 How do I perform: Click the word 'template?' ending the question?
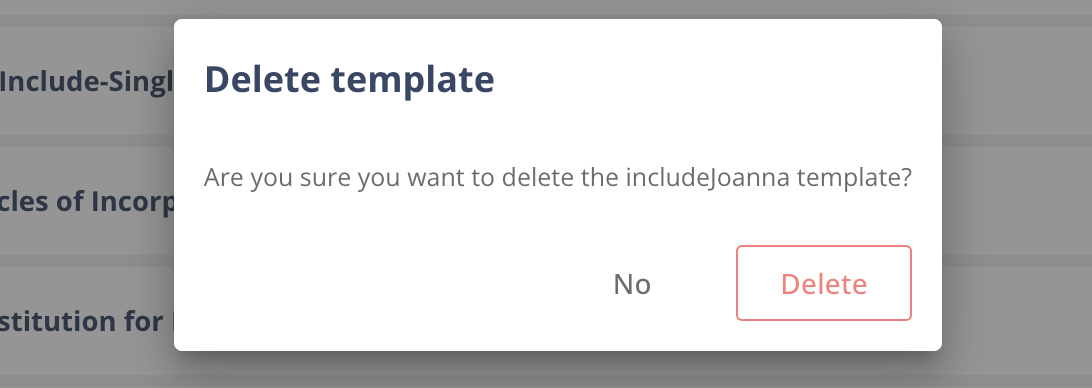tap(854, 178)
